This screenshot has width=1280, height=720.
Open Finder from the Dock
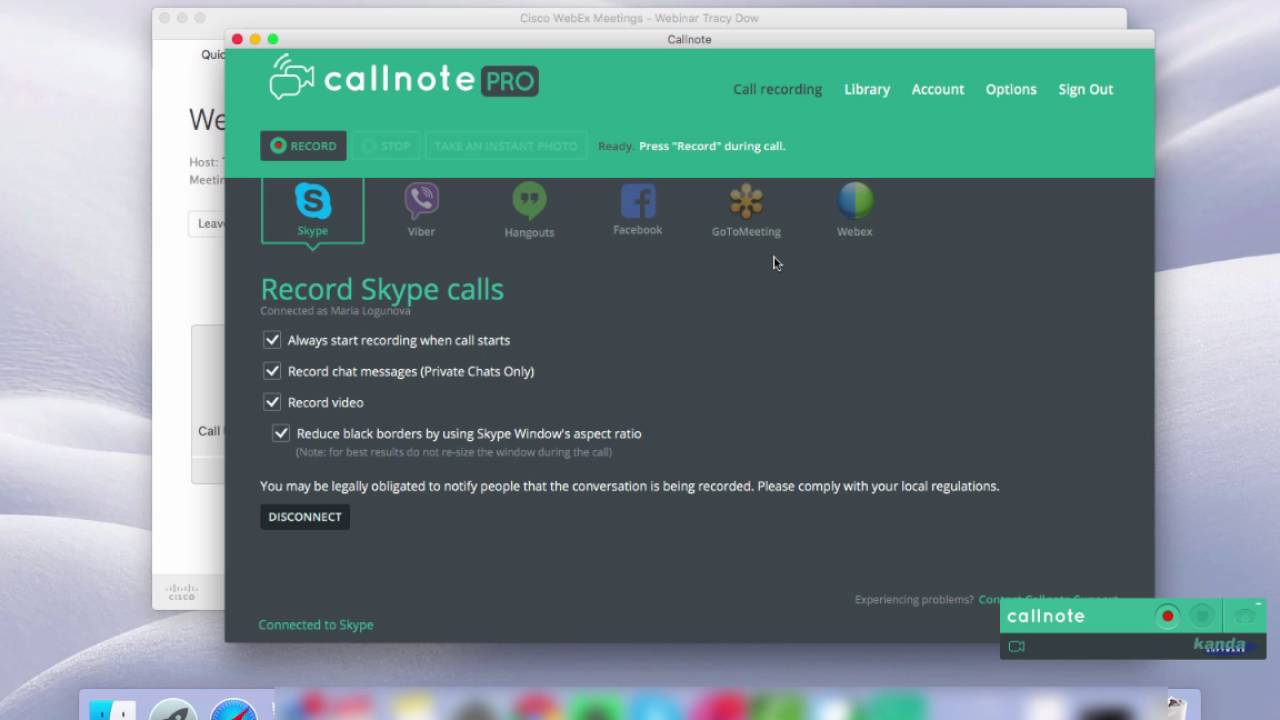112,709
